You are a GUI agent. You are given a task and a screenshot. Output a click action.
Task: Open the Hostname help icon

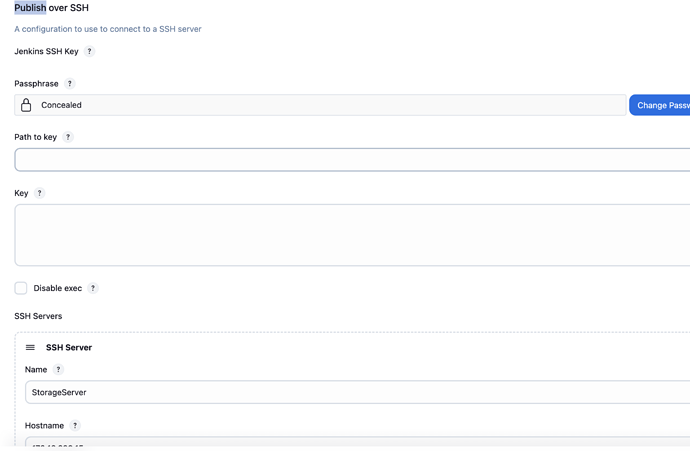(x=75, y=426)
